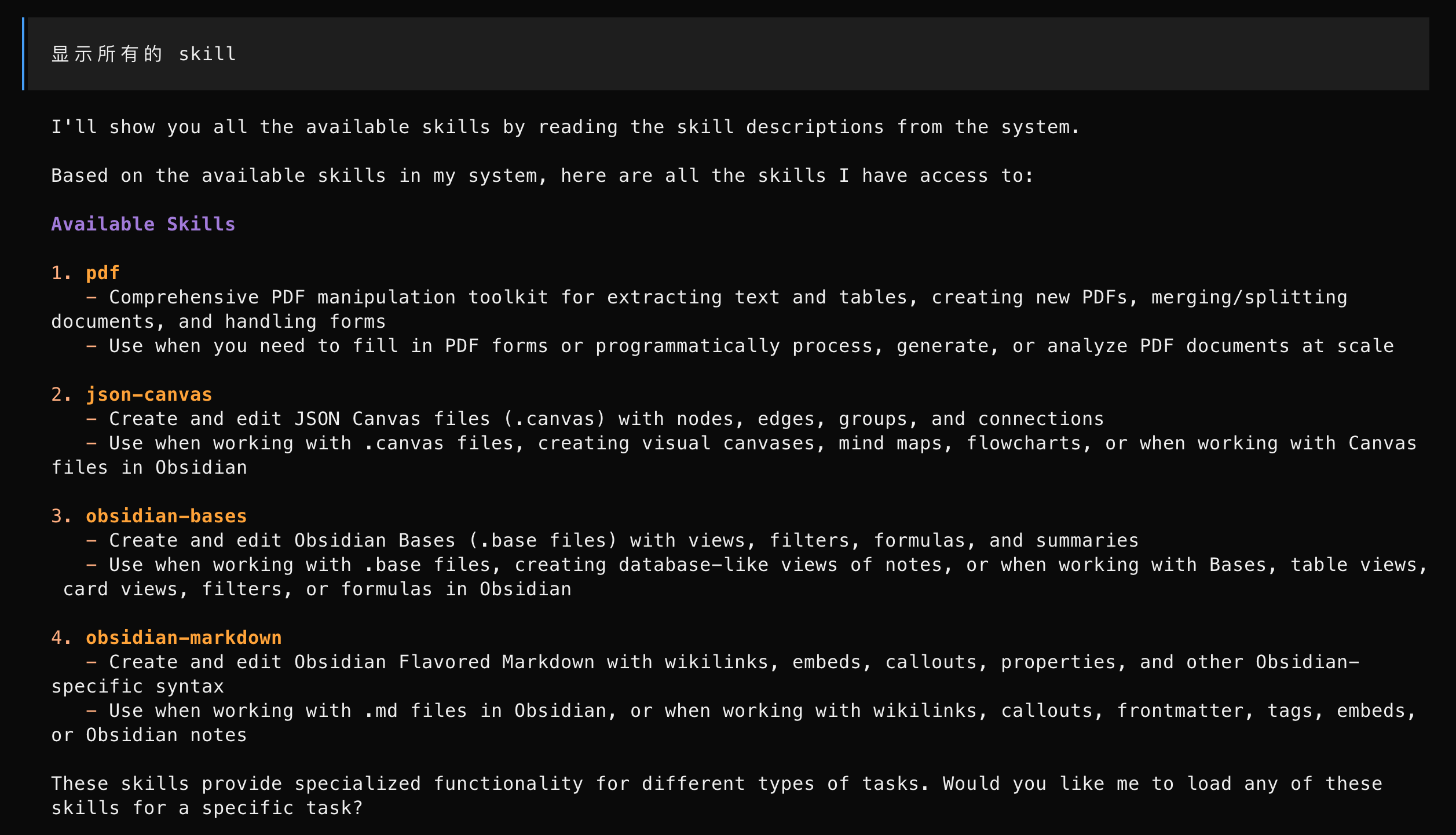Click the "Comprehensive PDF manipulation toolkit" description
This screenshot has width=1456, height=835.
727,297
